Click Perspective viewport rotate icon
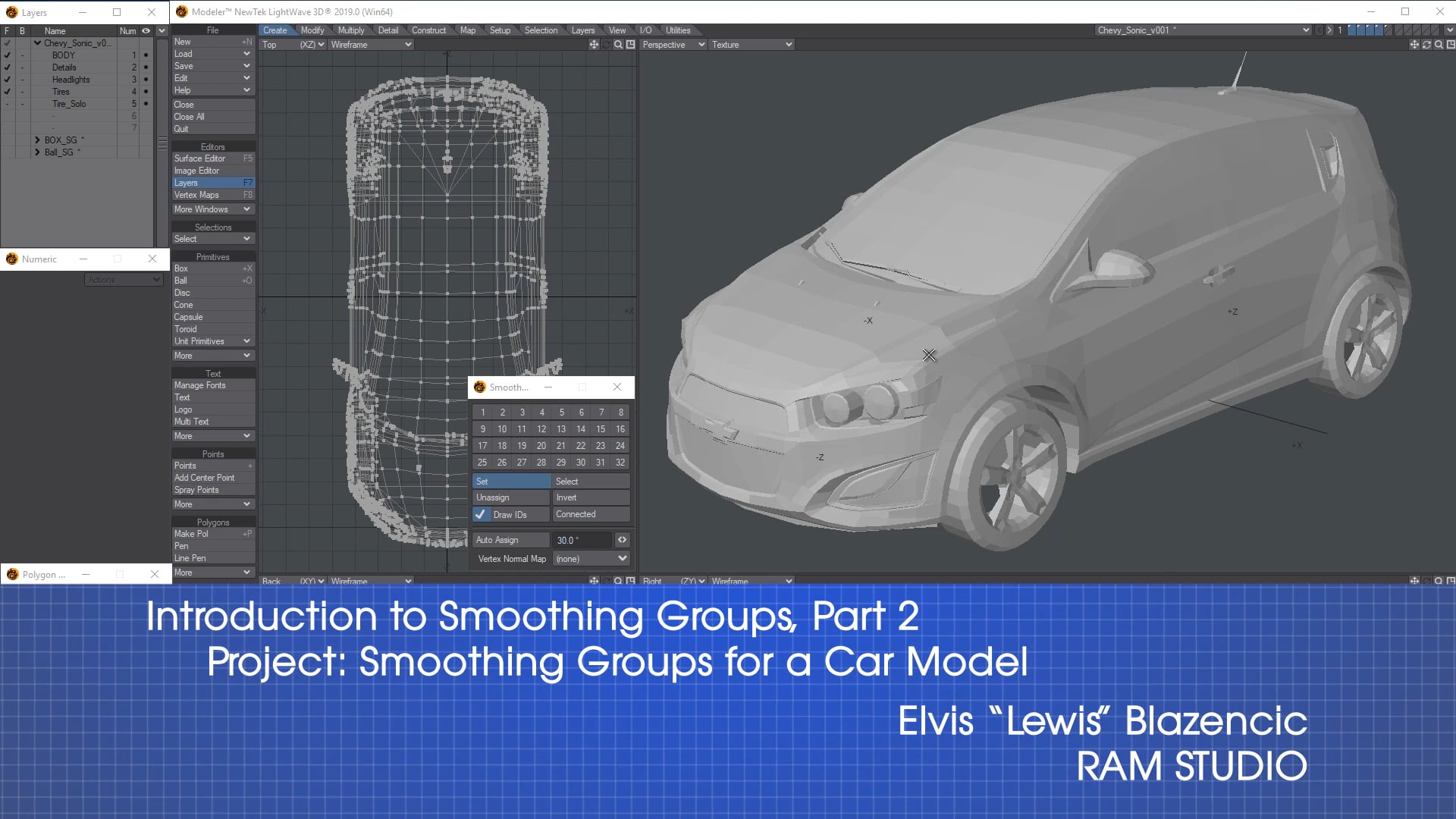This screenshot has height=819, width=1456. point(1426,45)
